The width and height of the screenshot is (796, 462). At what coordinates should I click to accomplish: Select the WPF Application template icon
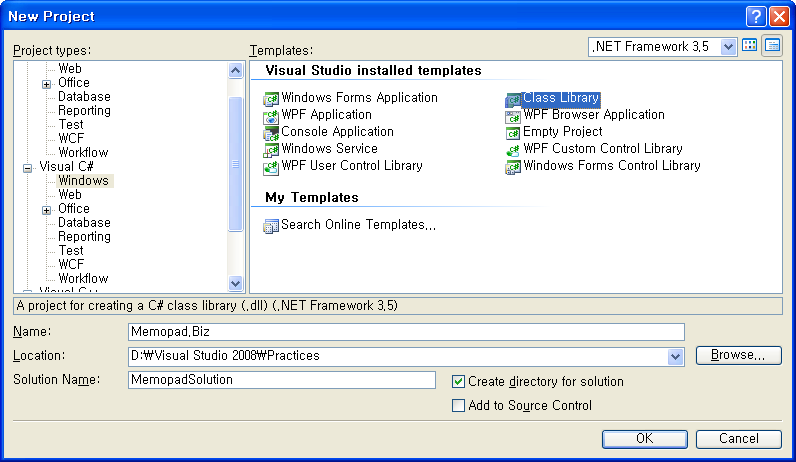point(271,116)
